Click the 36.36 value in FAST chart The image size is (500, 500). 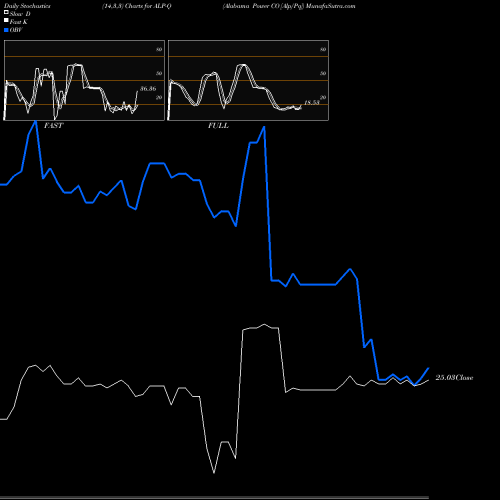click(x=148, y=89)
